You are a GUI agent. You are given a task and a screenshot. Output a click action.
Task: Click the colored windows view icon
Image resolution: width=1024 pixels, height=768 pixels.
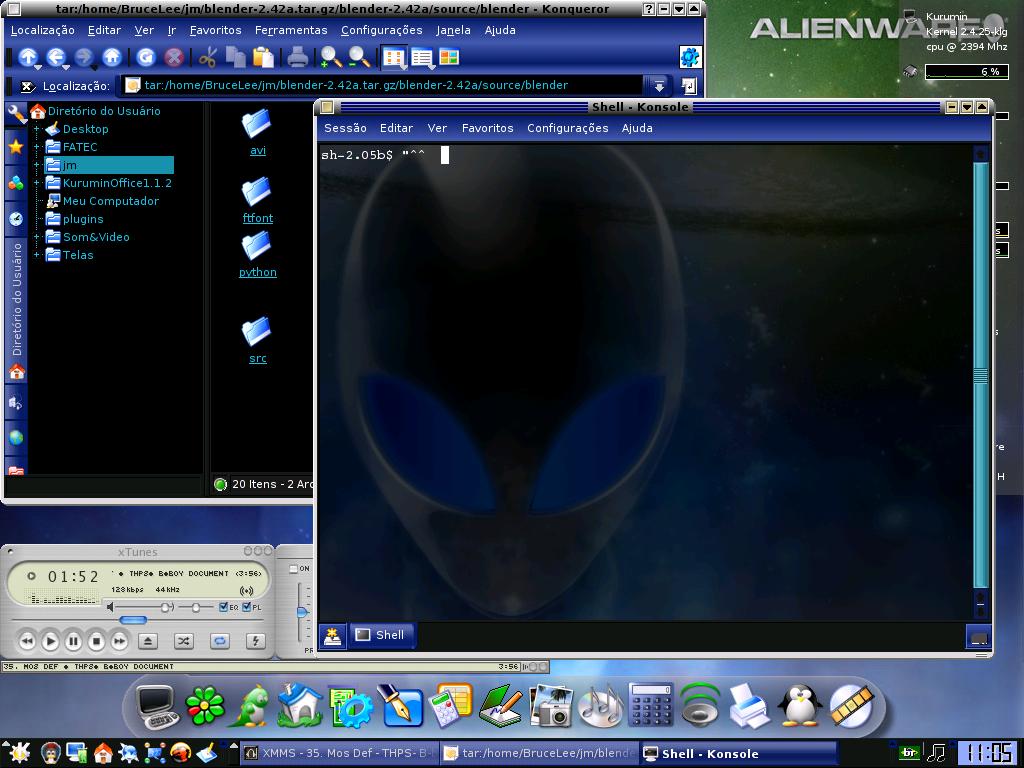click(449, 57)
